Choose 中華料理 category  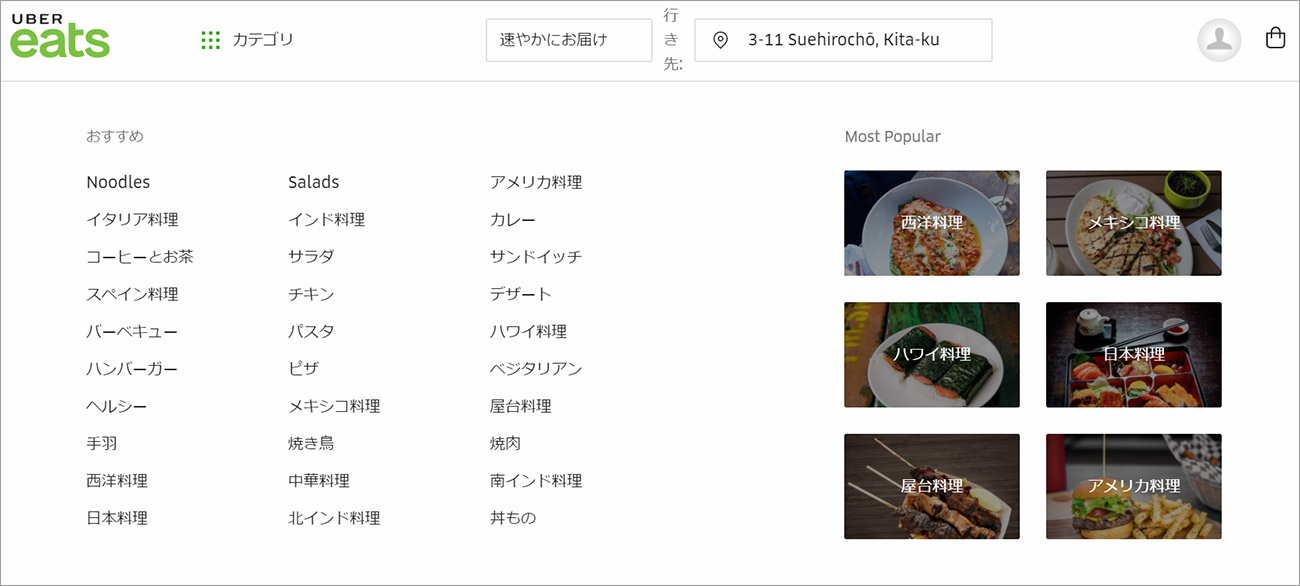pos(319,481)
